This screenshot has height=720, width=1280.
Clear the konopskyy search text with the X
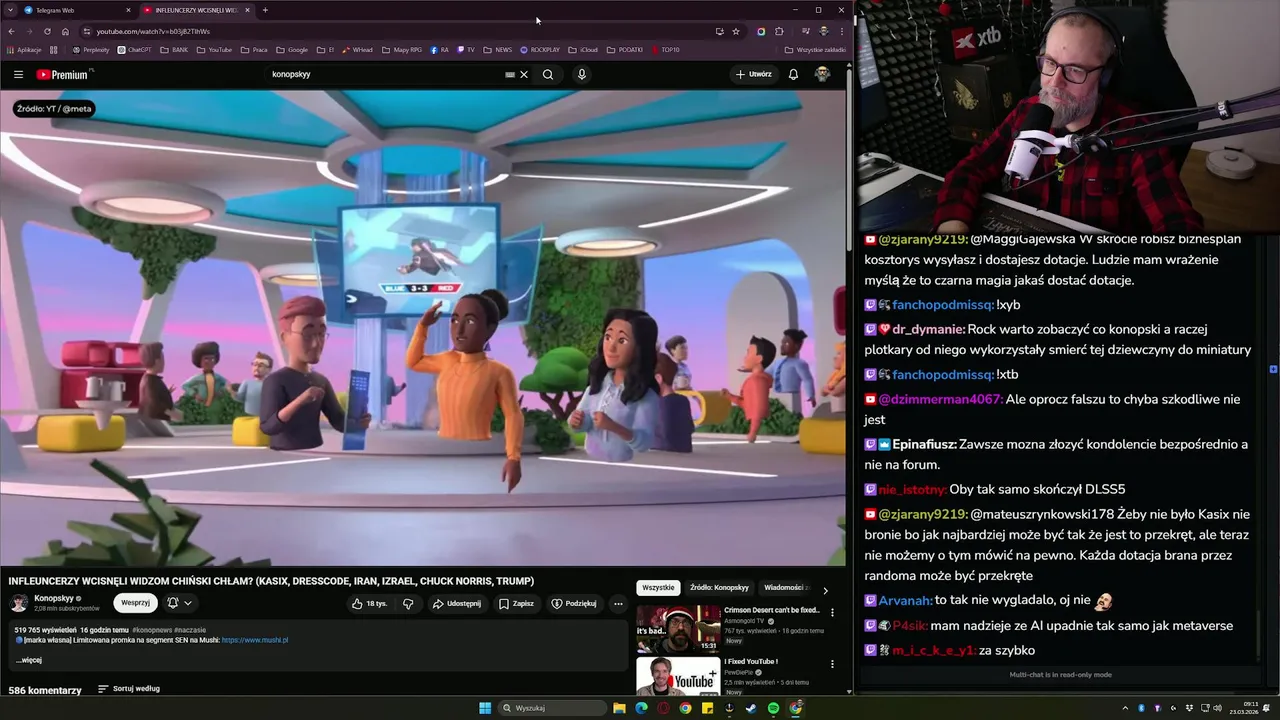click(x=523, y=74)
